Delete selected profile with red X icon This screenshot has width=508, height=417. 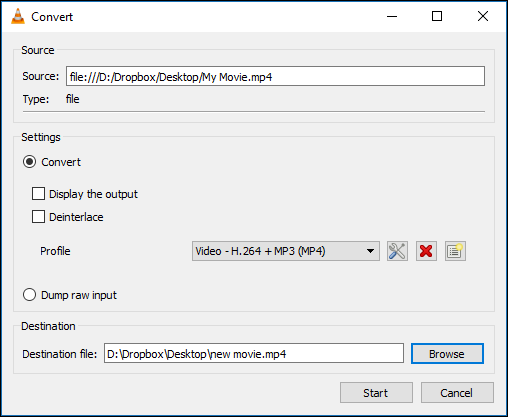[x=426, y=251]
